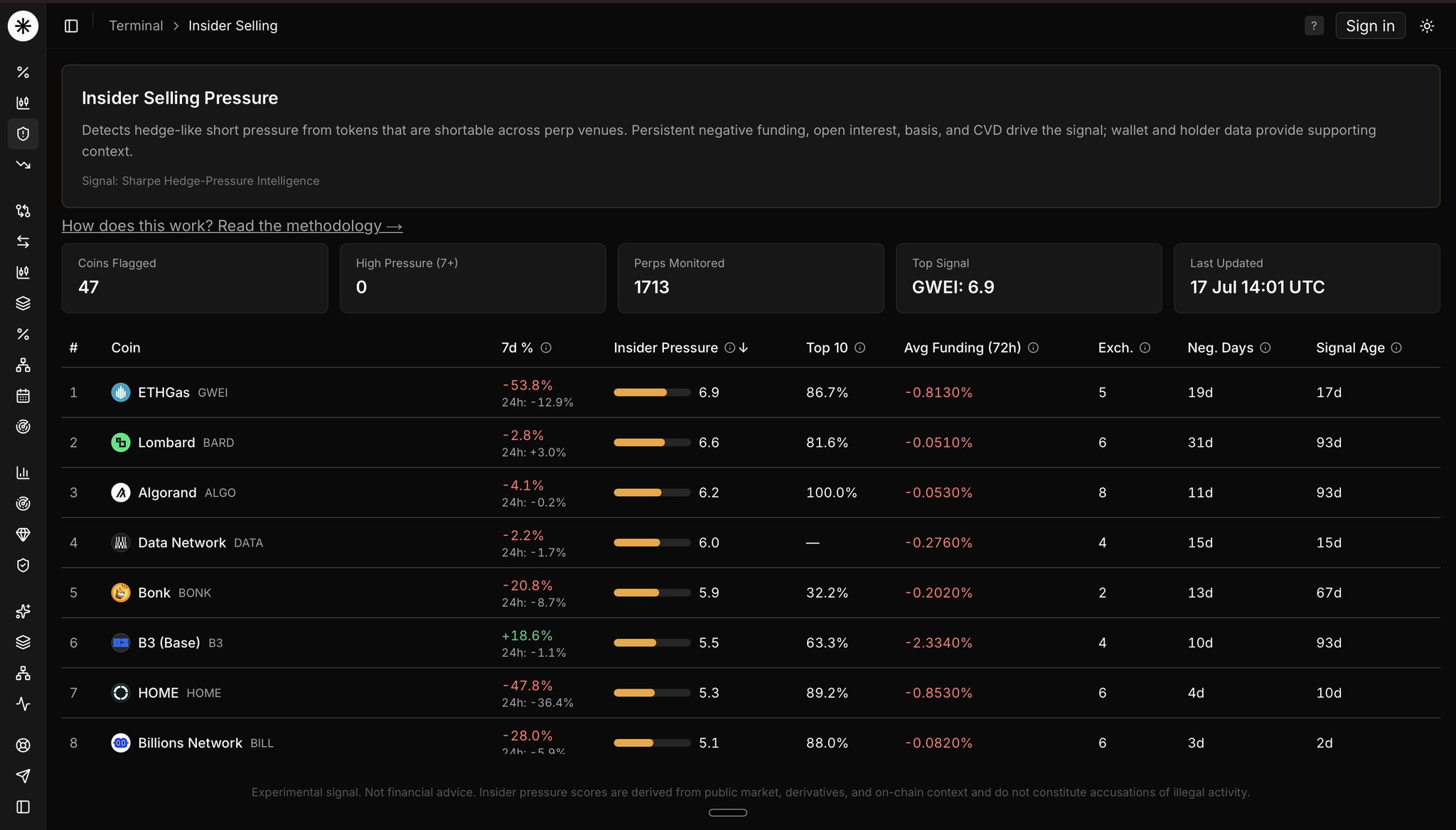Click the bottom sidebar collapse panel icon

click(23, 807)
